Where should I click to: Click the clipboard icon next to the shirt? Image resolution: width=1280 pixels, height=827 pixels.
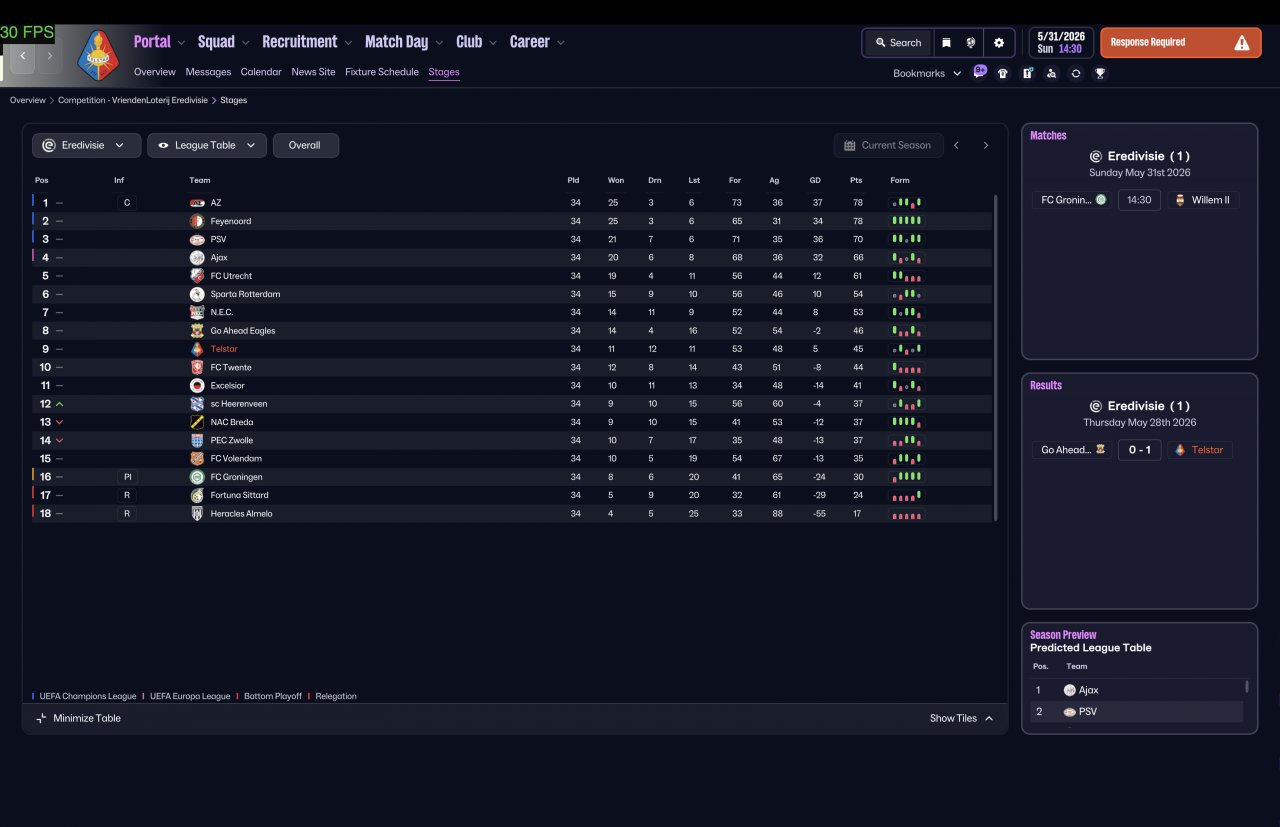click(x=1027, y=73)
